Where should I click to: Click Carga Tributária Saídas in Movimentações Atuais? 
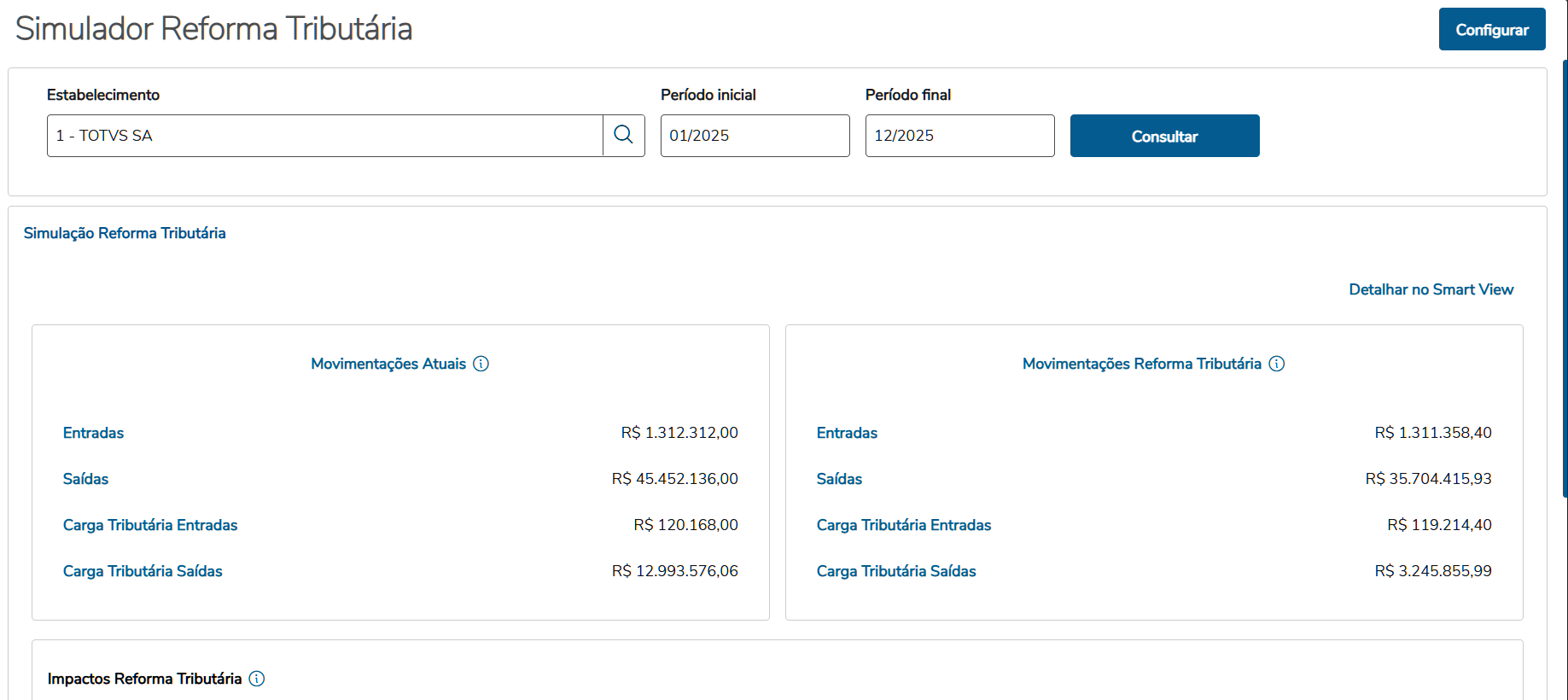pos(143,571)
